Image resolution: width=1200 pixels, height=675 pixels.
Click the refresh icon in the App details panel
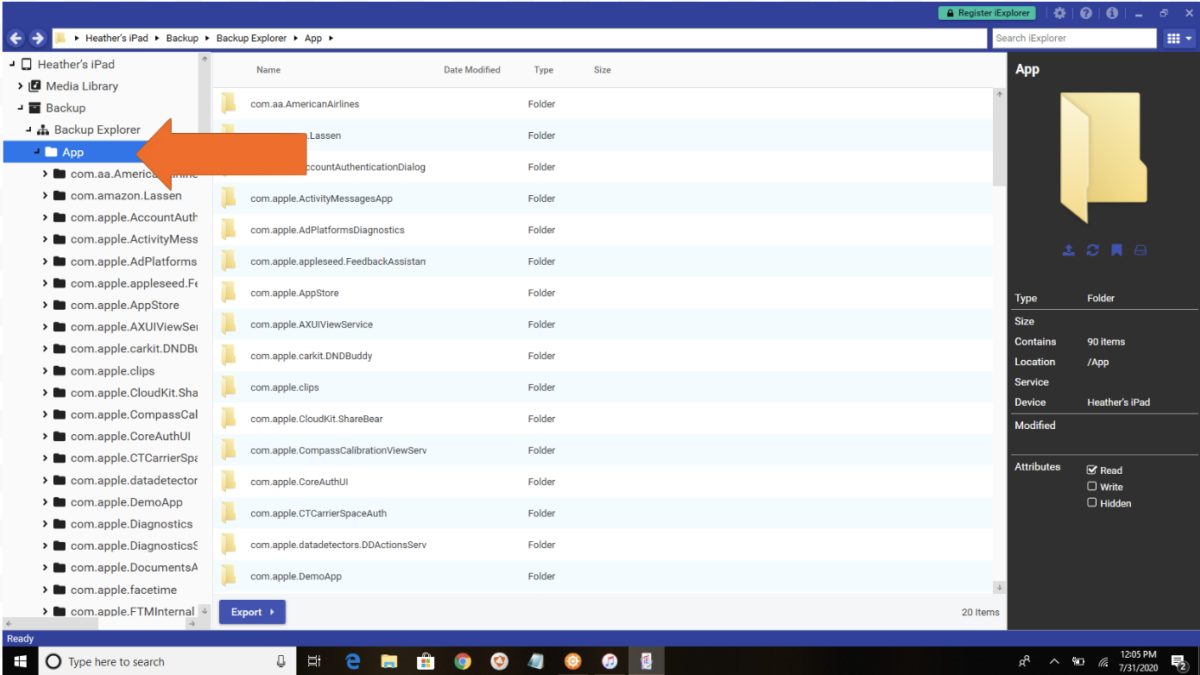(x=1092, y=250)
